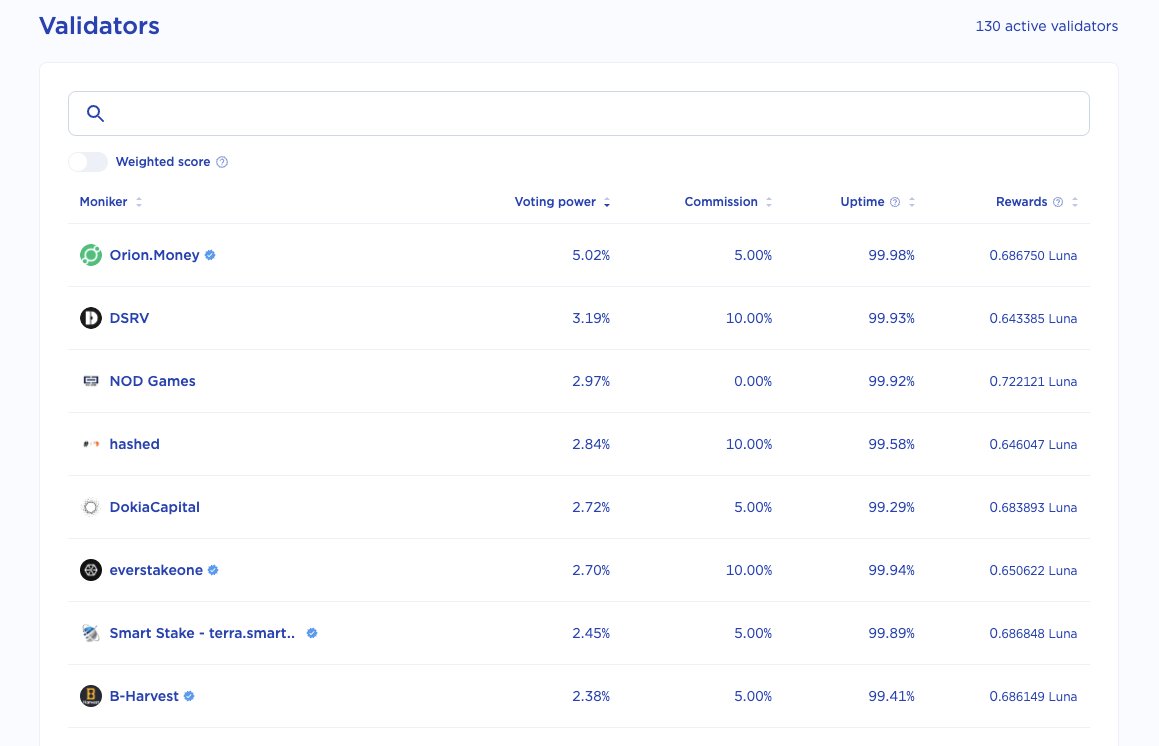Sort by Voting power arrows
Image resolution: width=1159 pixels, height=746 pixels.
pyautogui.click(x=607, y=202)
